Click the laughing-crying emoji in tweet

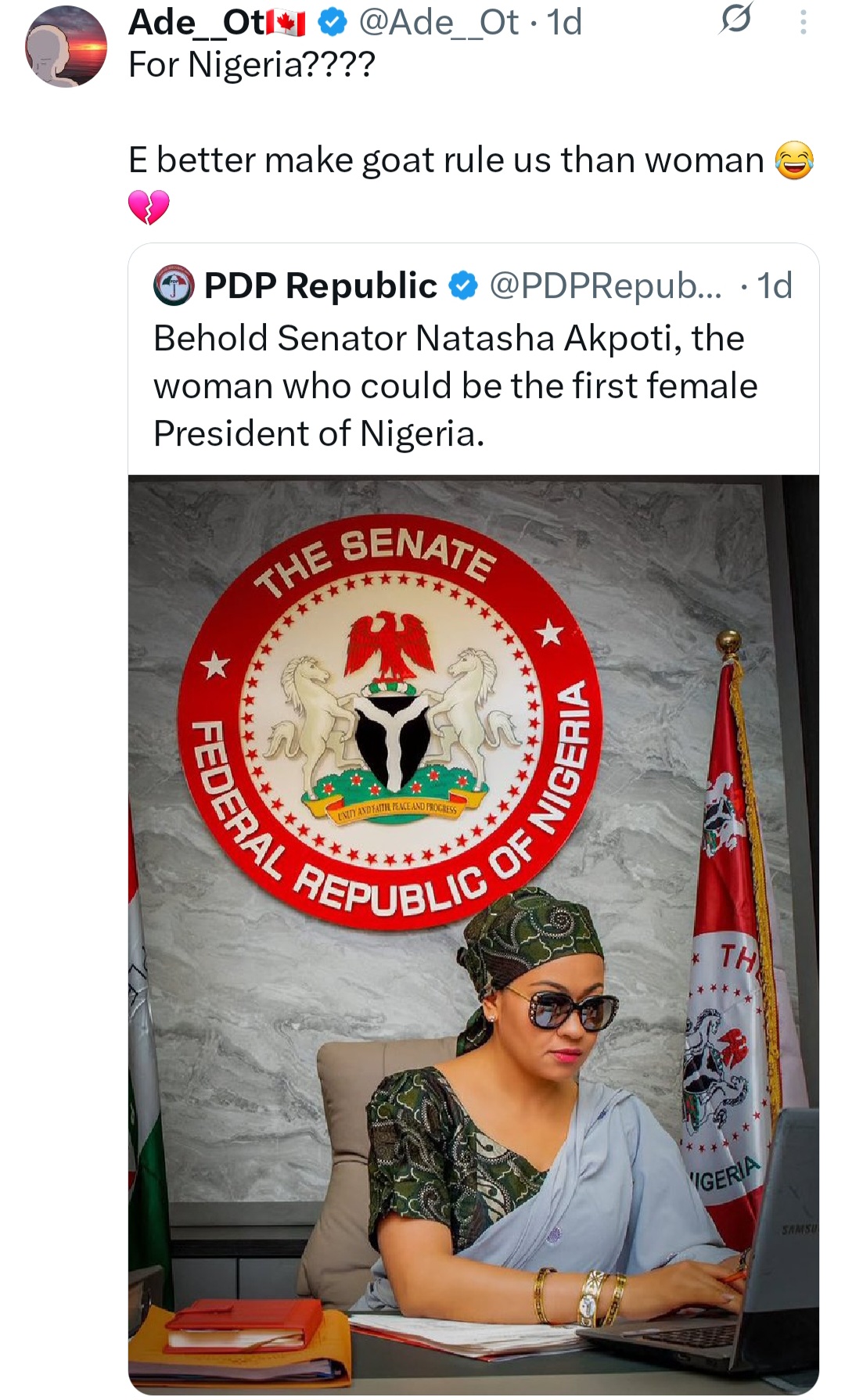point(793,160)
